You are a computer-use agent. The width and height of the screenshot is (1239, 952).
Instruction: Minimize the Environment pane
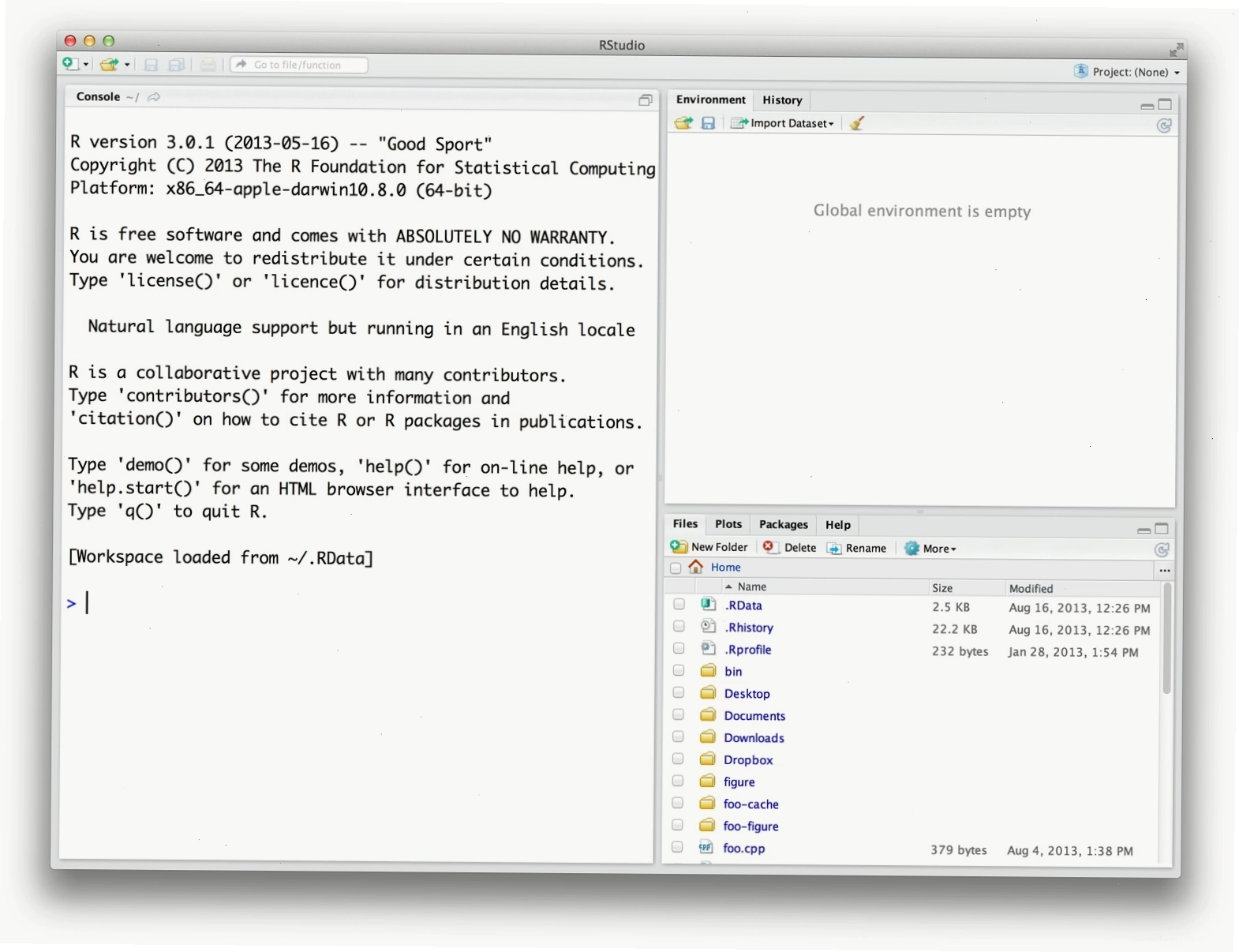[1147, 106]
